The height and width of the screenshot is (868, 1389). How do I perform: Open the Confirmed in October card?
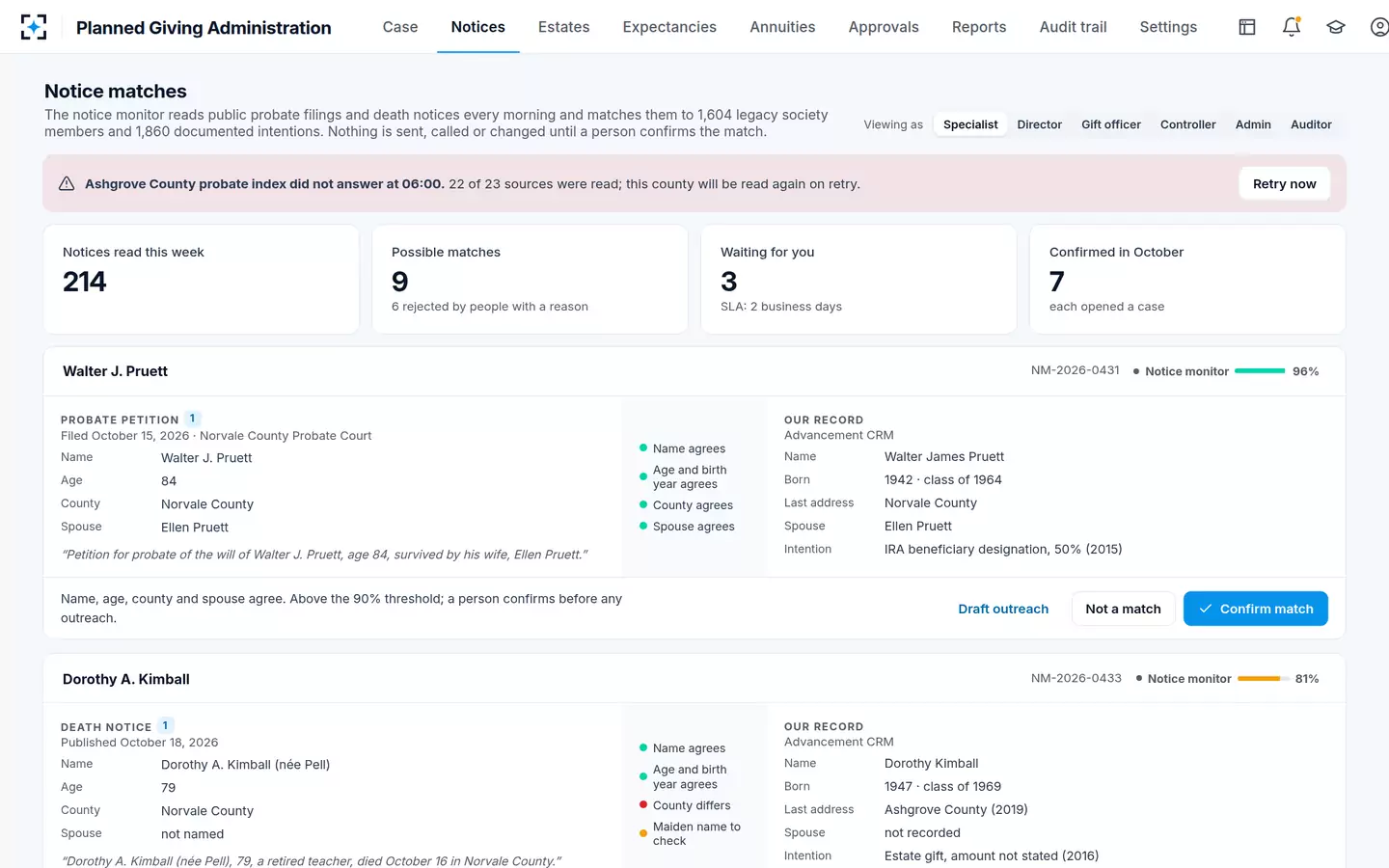pos(1187,280)
